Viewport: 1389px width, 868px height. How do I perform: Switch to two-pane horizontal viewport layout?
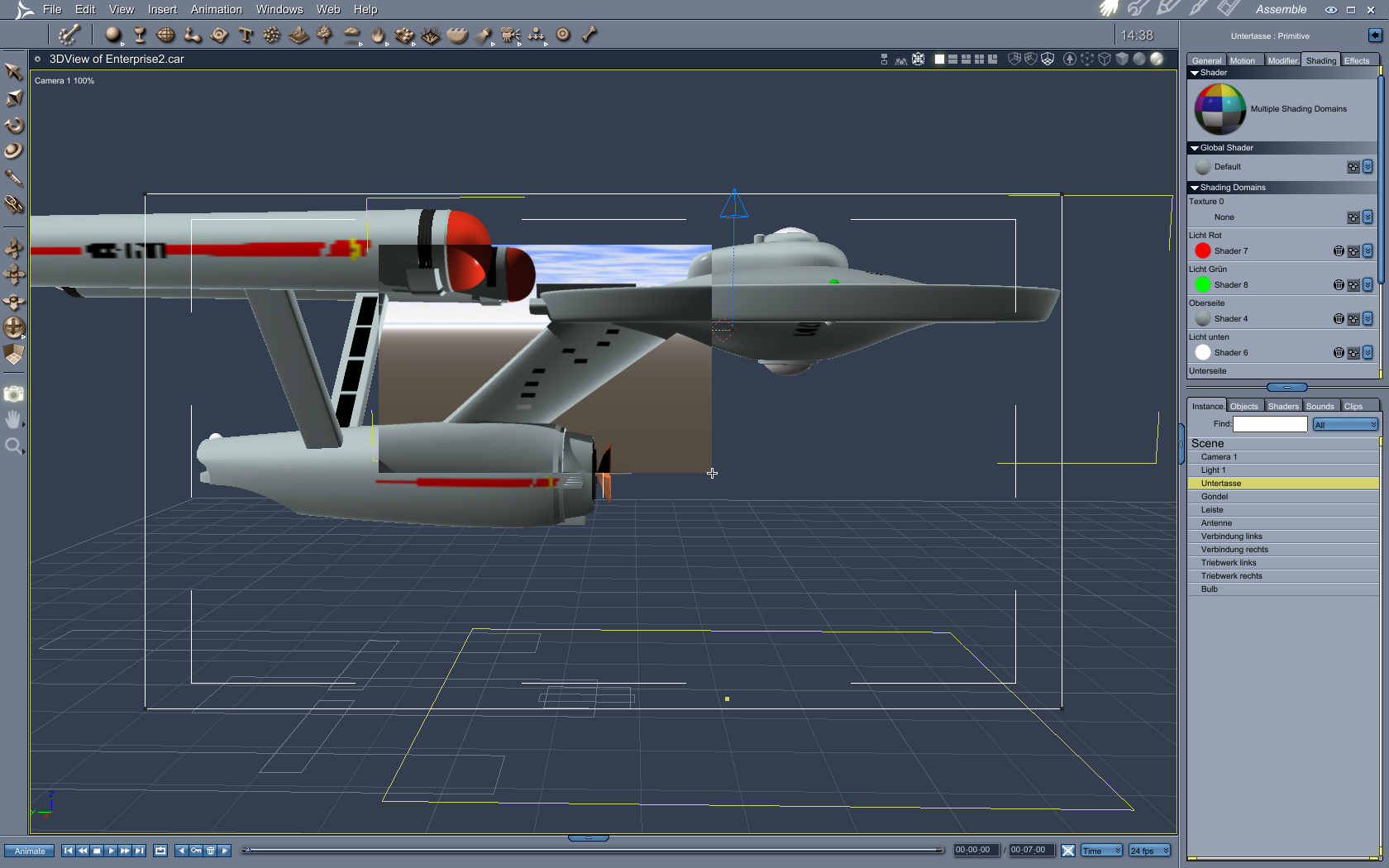[952, 60]
